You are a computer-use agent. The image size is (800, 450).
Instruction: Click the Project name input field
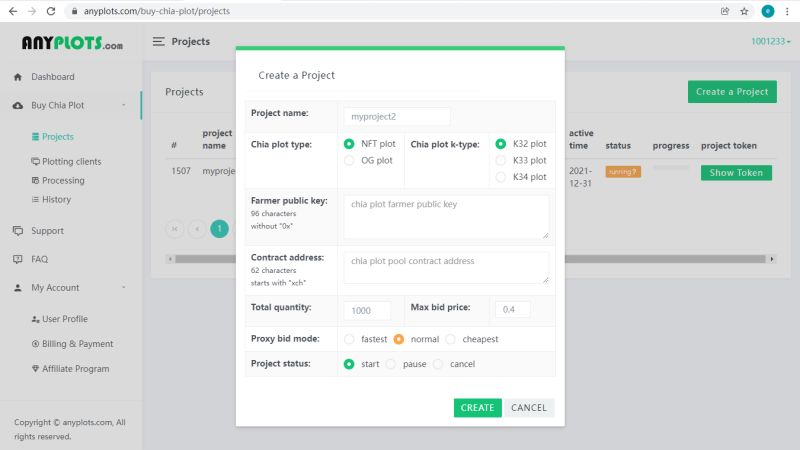coord(397,116)
